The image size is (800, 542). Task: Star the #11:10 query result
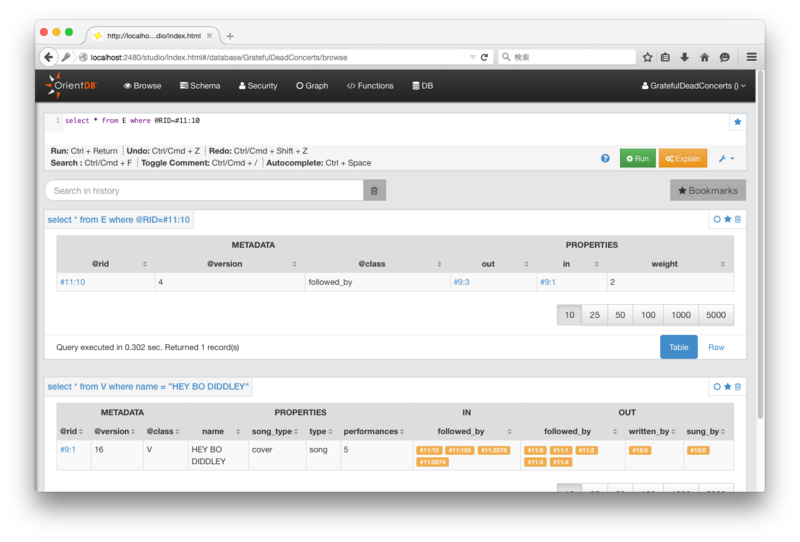[x=728, y=219]
